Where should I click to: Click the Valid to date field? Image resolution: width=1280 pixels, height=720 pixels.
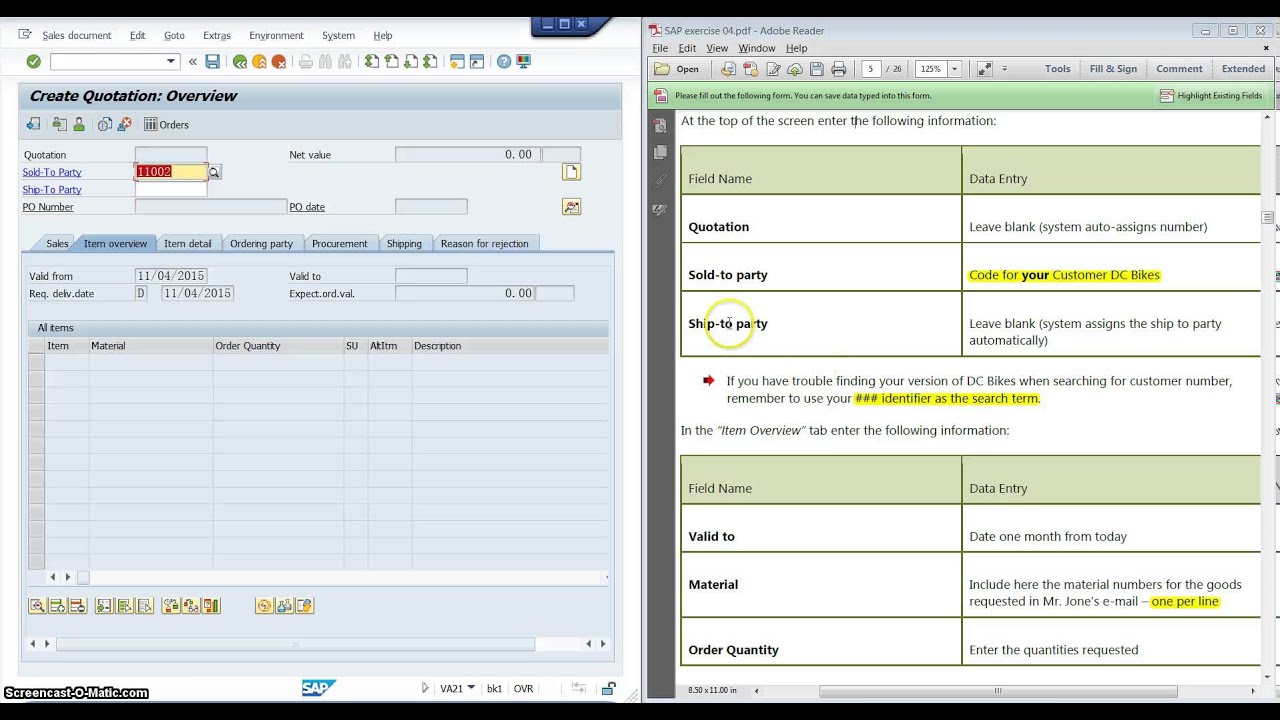(431, 276)
